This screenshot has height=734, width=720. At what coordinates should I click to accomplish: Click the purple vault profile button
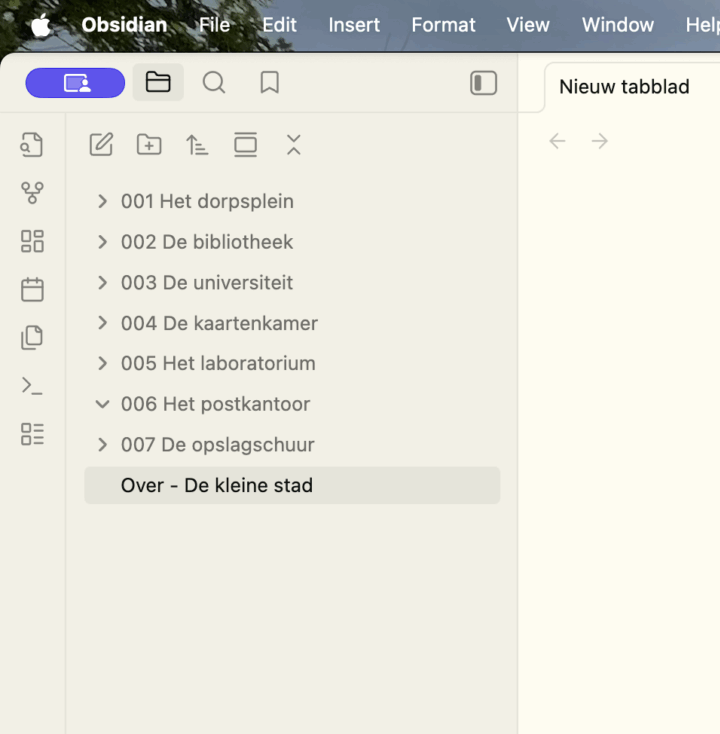click(76, 83)
